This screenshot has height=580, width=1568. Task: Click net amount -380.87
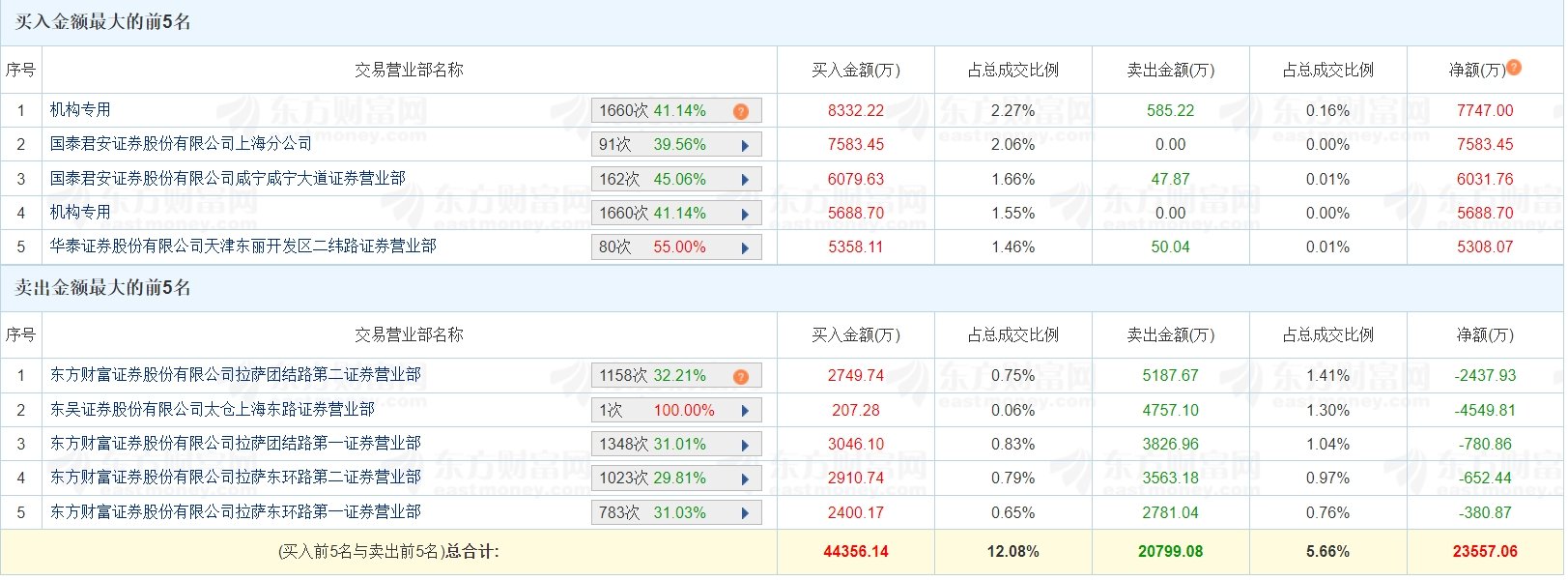(1485, 513)
